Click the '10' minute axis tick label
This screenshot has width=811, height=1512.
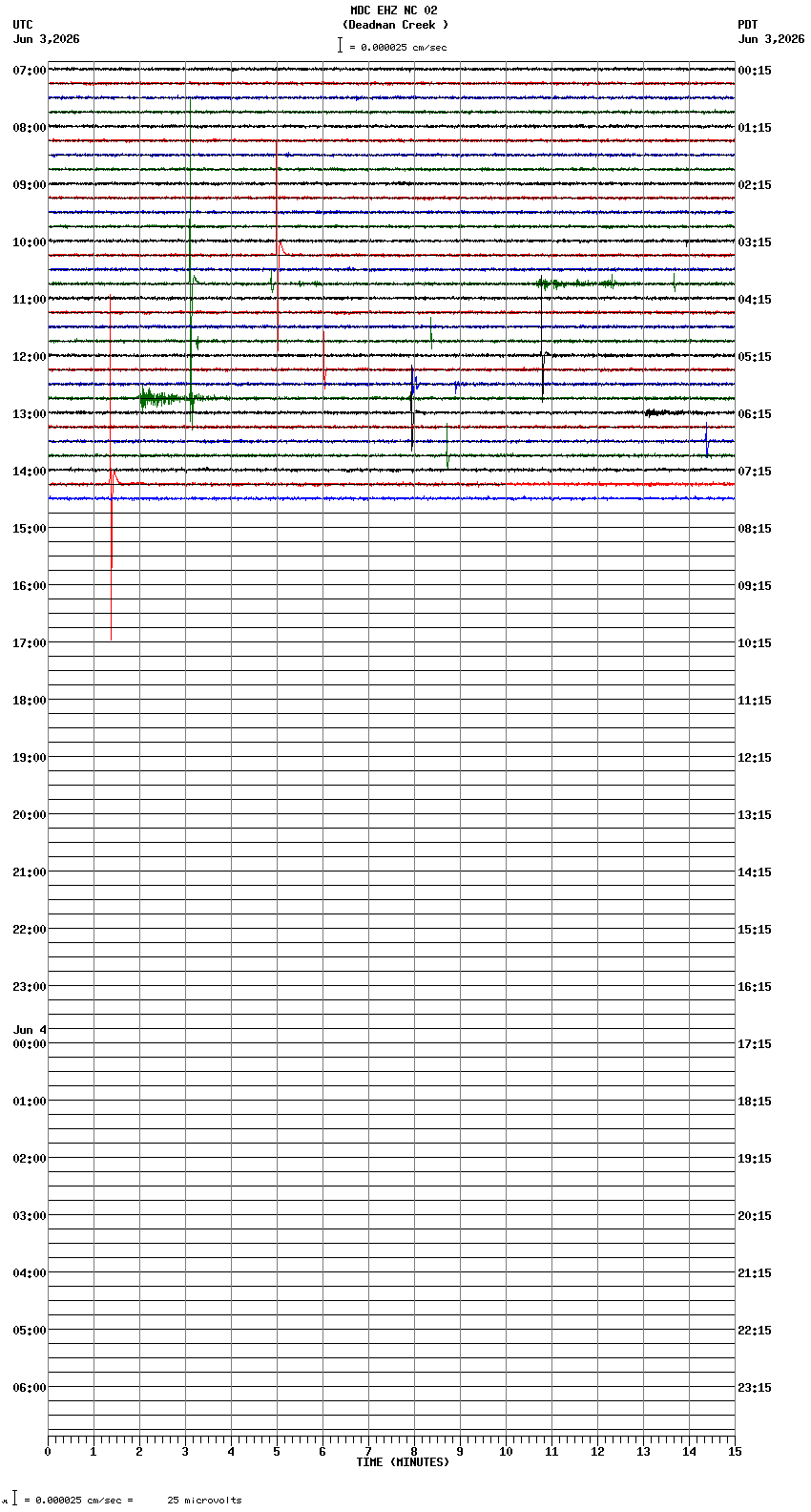click(x=506, y=1452)
